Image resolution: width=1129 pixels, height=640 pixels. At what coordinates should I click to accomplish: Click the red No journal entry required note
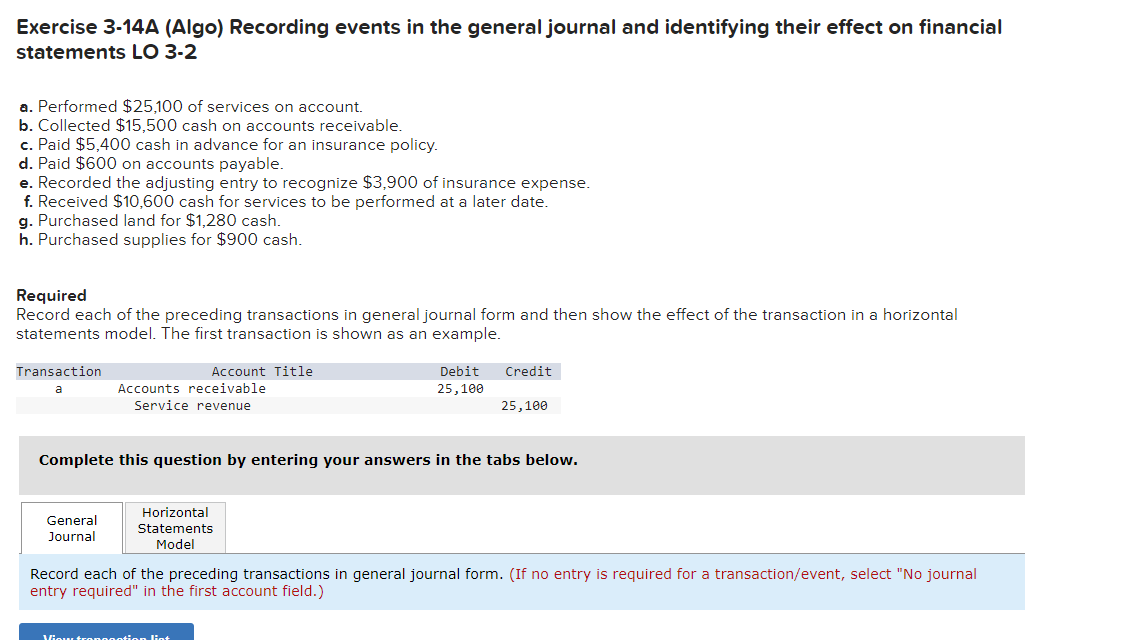503,582
